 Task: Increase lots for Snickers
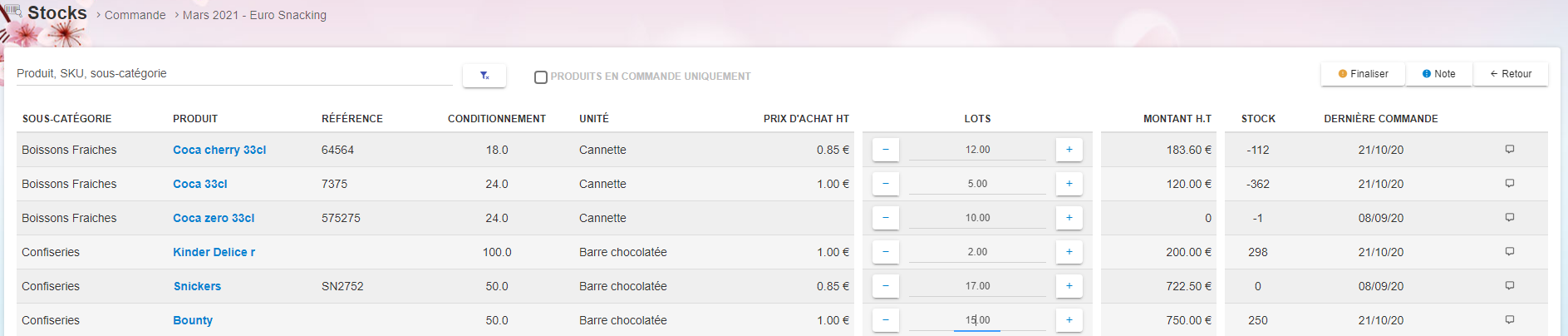[1069, 286]
